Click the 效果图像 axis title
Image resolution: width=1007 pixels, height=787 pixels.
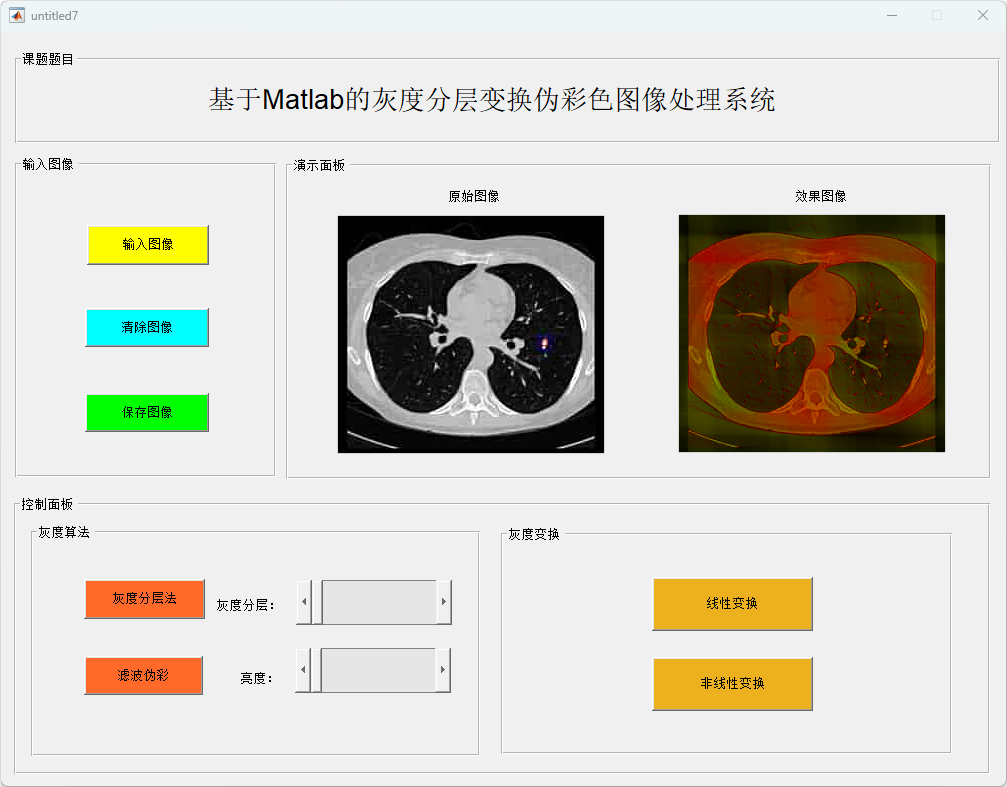click(821, 197)
